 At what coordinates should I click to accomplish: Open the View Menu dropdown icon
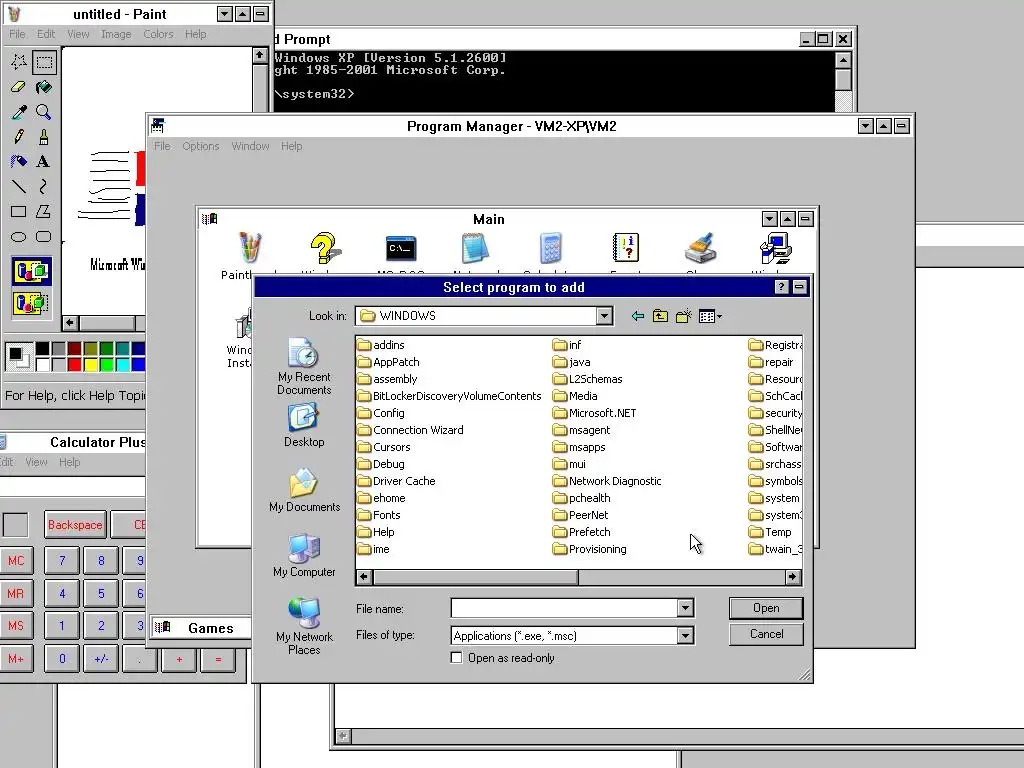[x=710, y=316]
